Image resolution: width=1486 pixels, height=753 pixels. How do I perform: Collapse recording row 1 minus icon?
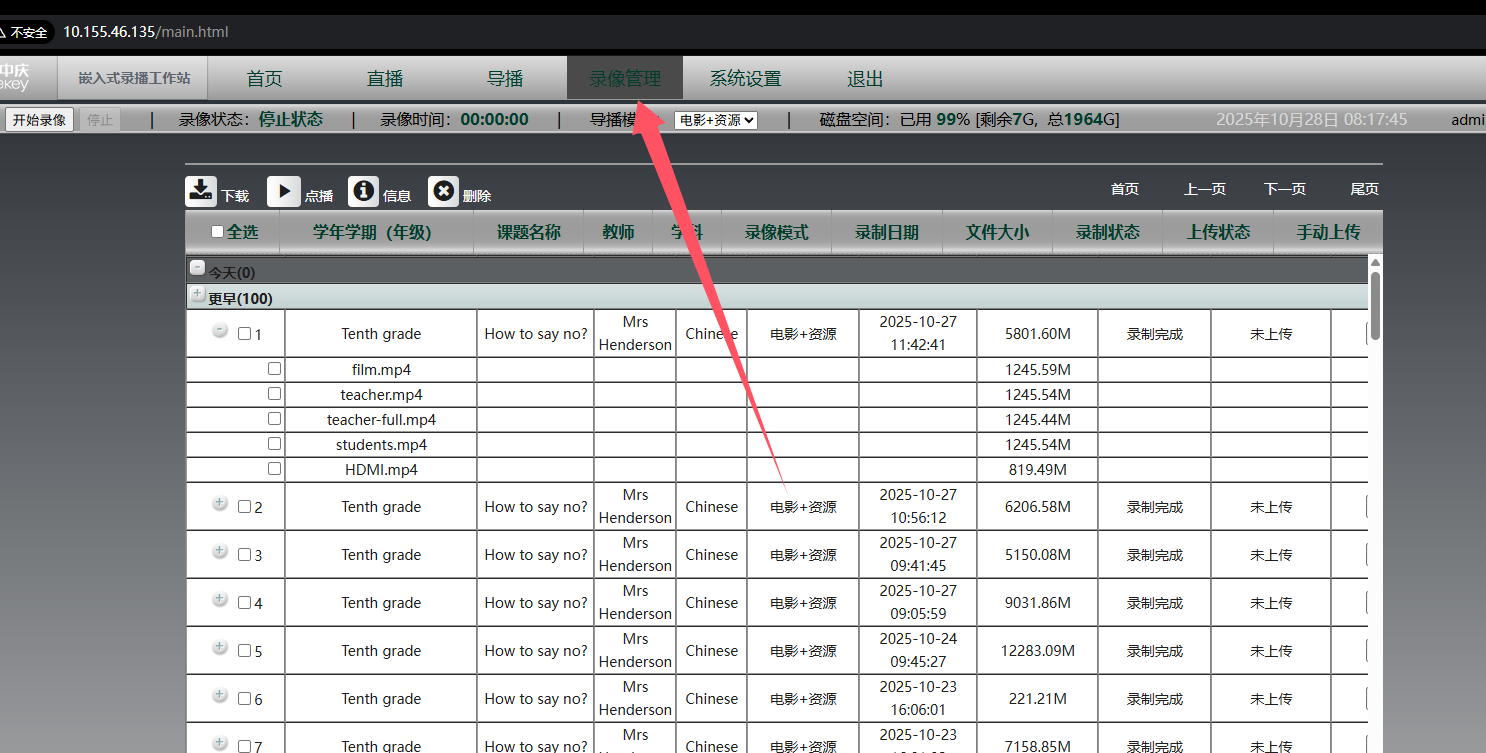coord(220,331)
